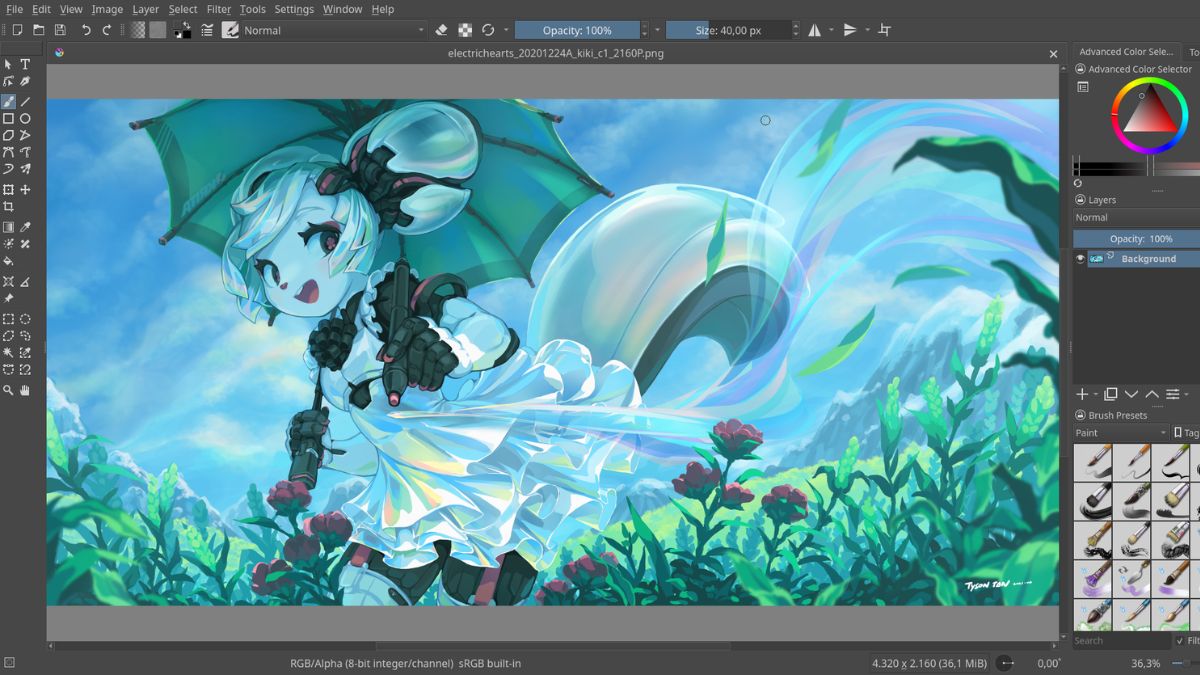This screenshot has width=1200, height=675.
Task: Select the Zoom magnifier tool
Action: coord(9,390)
